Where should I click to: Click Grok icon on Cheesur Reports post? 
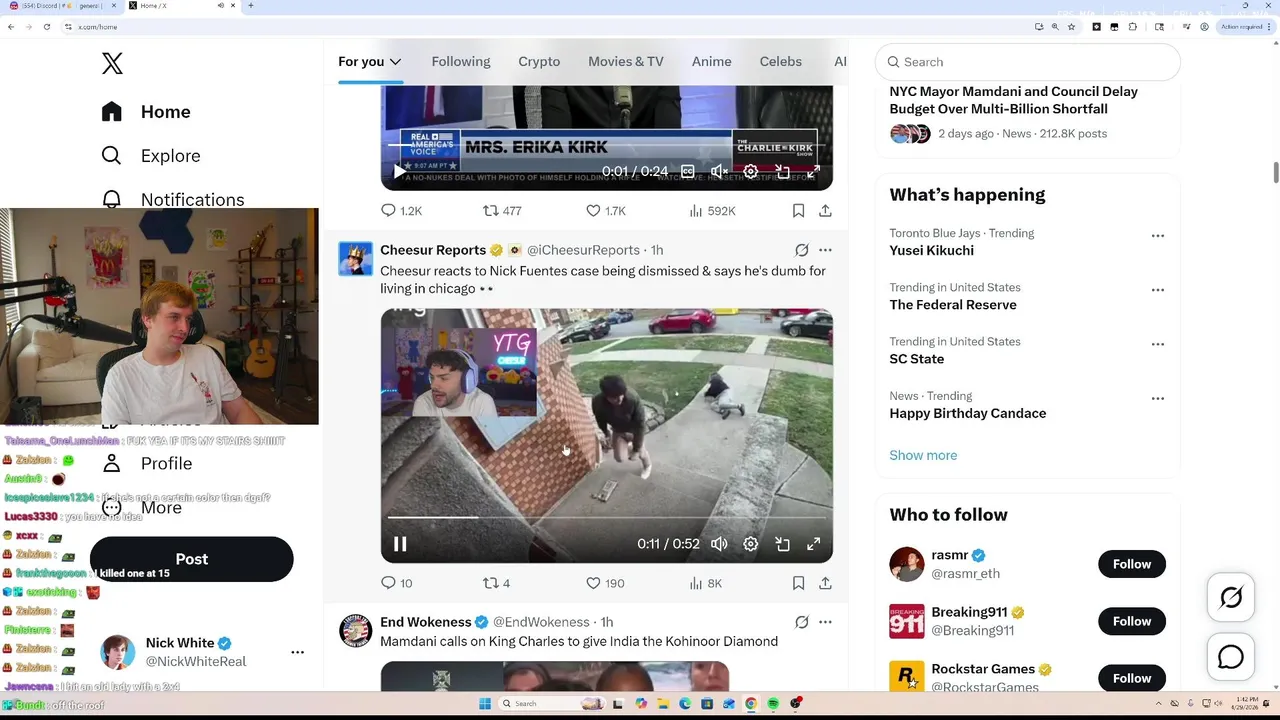[x=802, y=250]
